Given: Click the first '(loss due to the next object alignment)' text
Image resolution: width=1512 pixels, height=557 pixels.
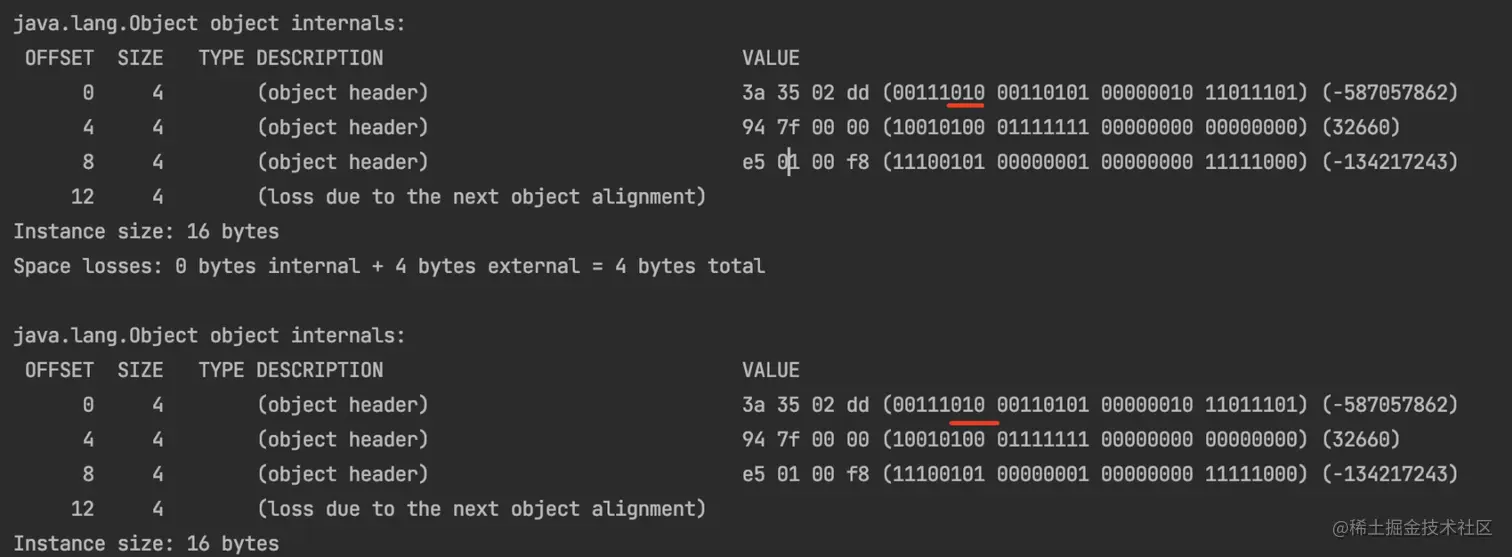Looking at the screenshot, I should point(481,197).
